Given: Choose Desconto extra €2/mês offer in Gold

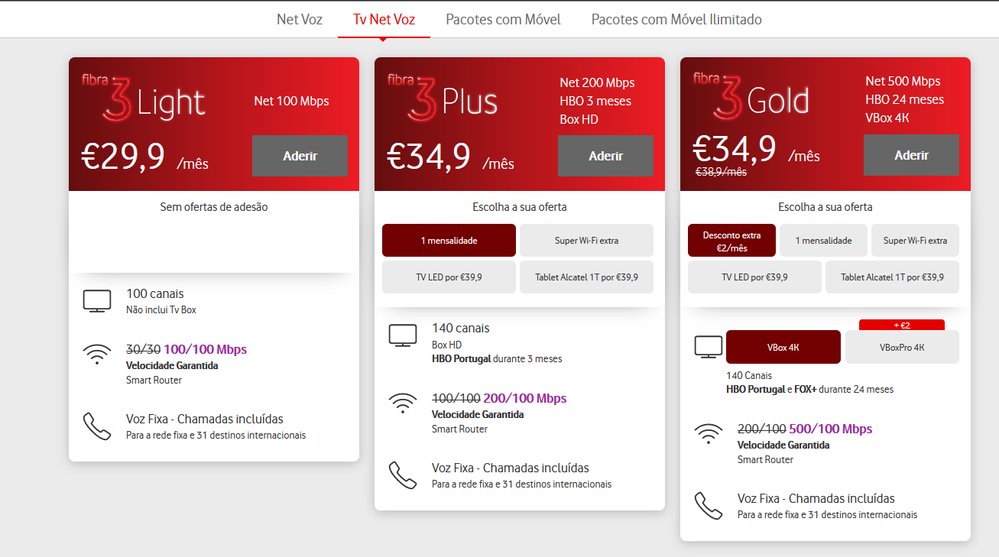Looking at the screenshot, I should pyautogui.click(x=731, y=241).
